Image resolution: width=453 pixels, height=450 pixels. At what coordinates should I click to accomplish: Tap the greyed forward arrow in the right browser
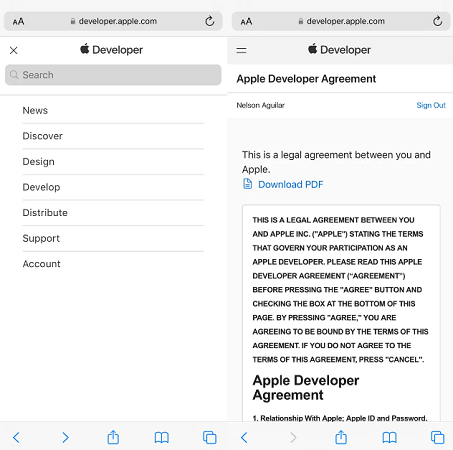coord(293,437)
